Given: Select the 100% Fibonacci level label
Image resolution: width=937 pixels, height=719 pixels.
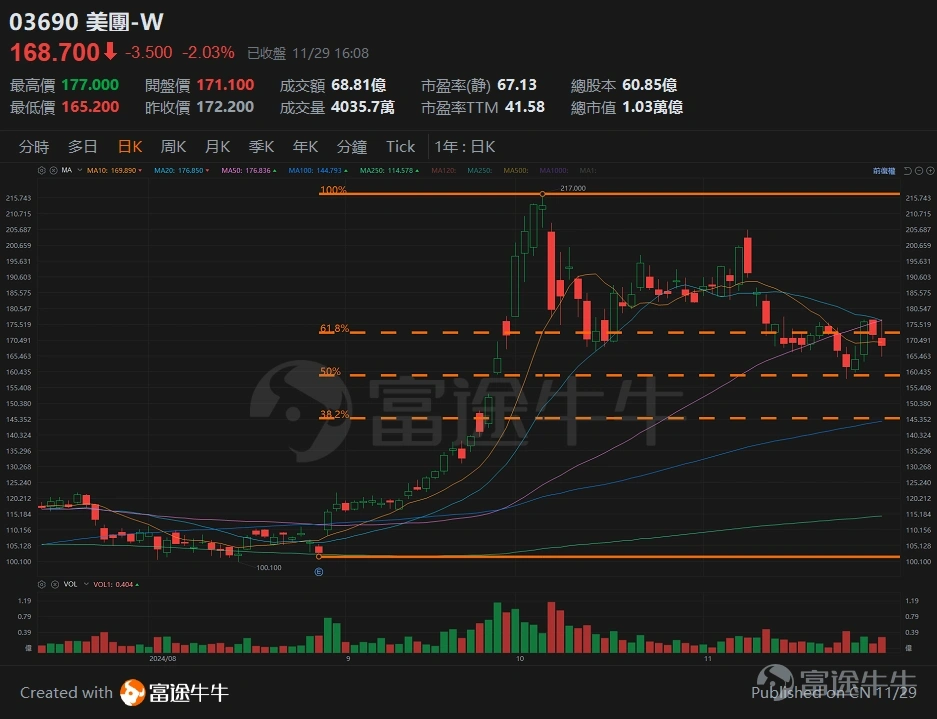Looking at the screenshot, I should [333, 189].
